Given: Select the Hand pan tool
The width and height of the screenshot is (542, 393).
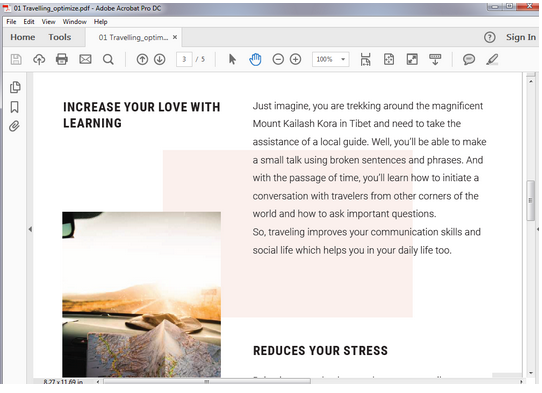Looking at the screenshot, I should pos(255,59).
